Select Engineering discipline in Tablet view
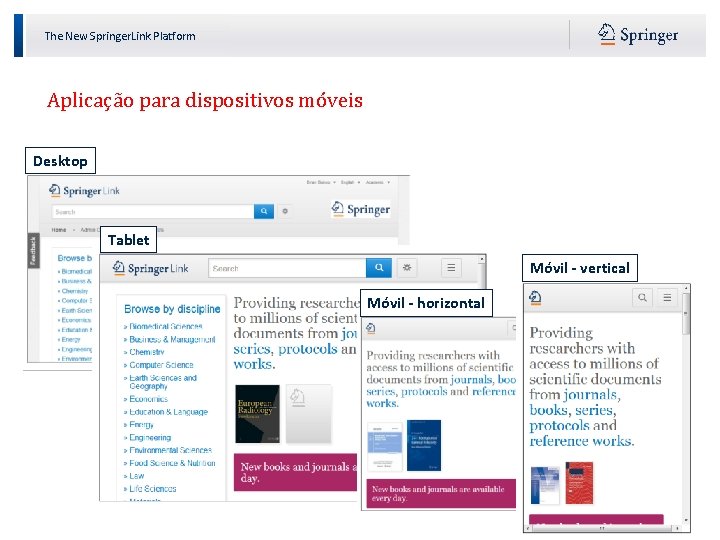 (x=150, y=438)
